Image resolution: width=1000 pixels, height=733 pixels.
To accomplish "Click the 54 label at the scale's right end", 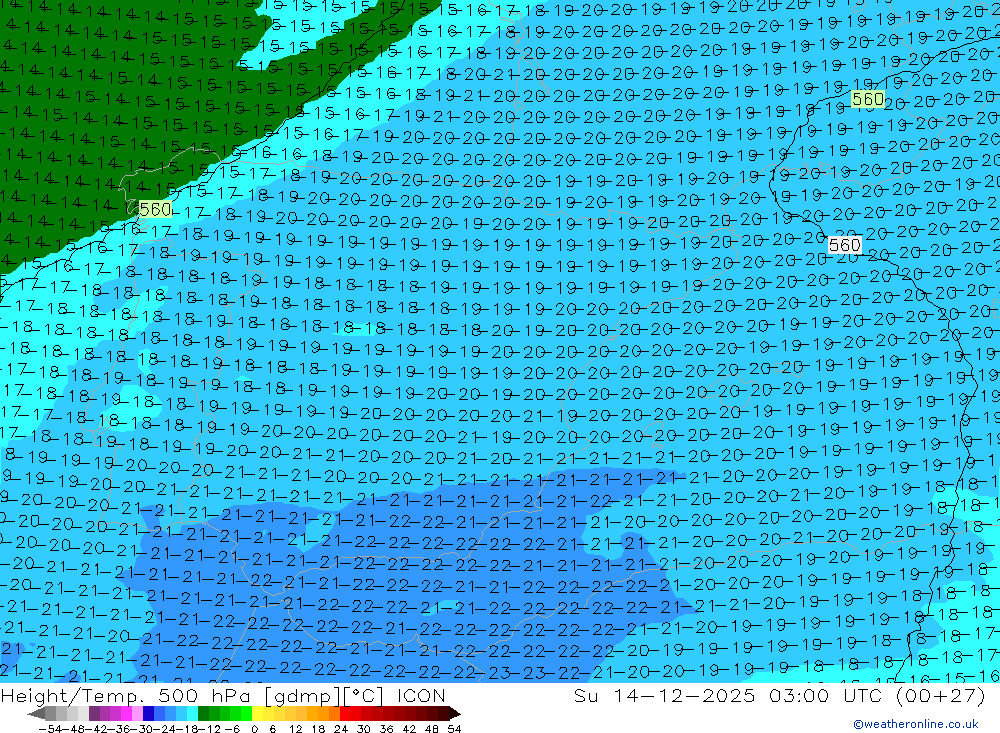I will [x=454, y=729].
